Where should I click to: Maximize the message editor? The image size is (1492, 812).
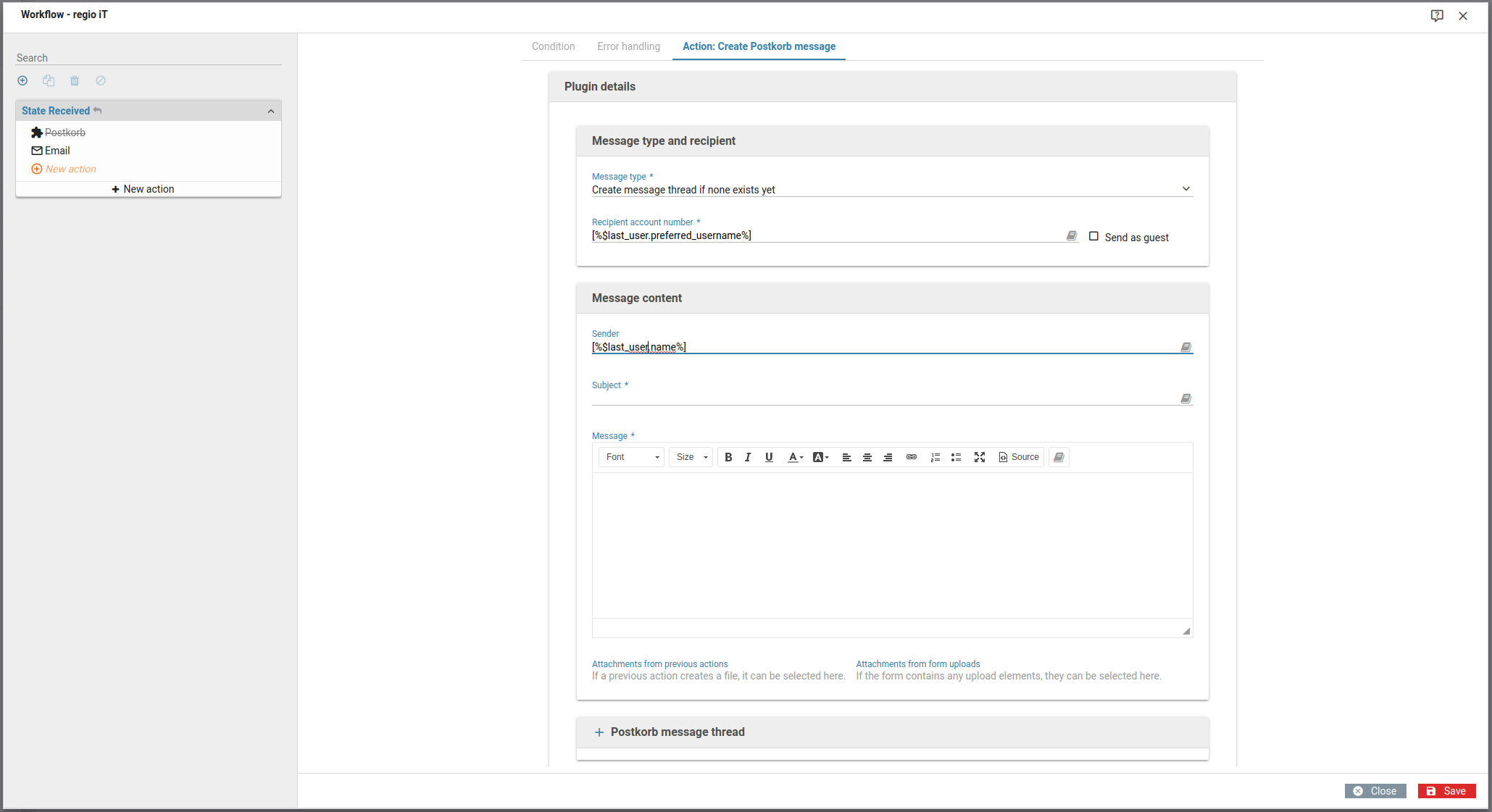coord(979,457)
